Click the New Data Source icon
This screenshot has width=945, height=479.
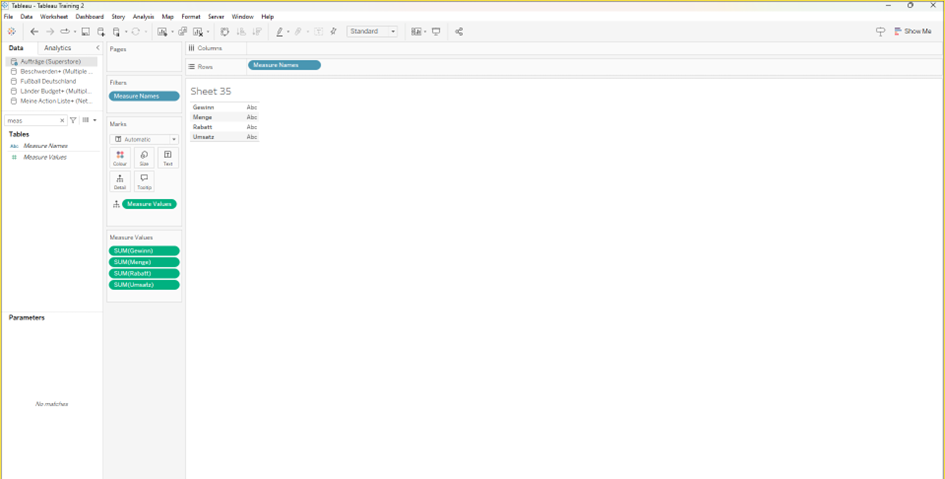[101, 31]
